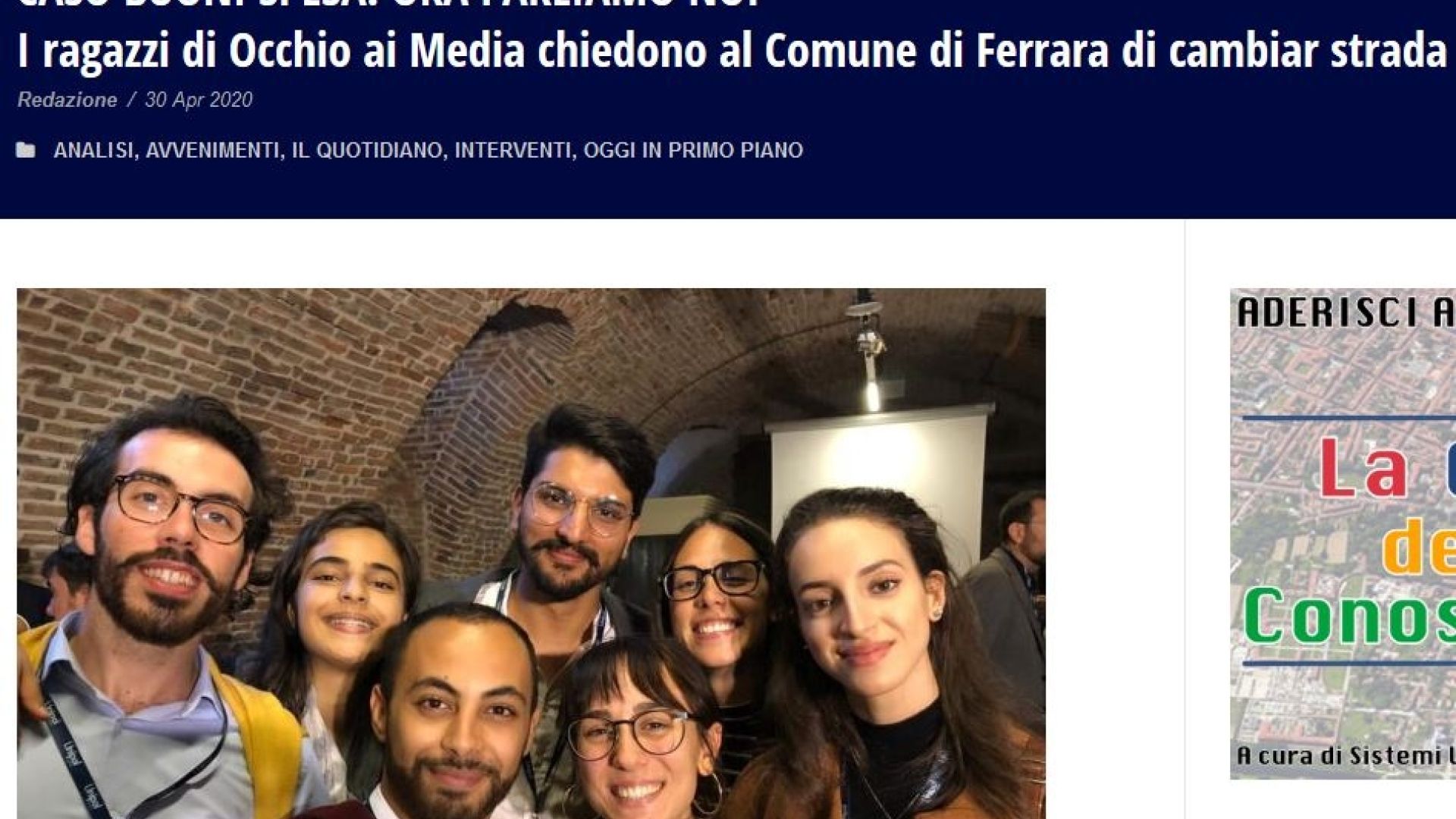Open the group photo featured image
This screenshot has width=1456, height=819.
531,554
